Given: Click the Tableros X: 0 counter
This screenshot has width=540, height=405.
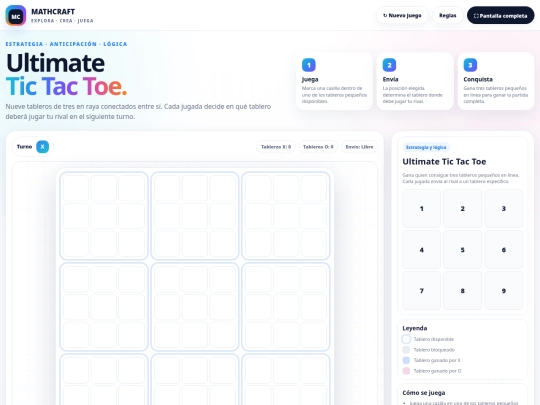Looking at the screenshot, I should pyautogui.click(x=276, y=147).
